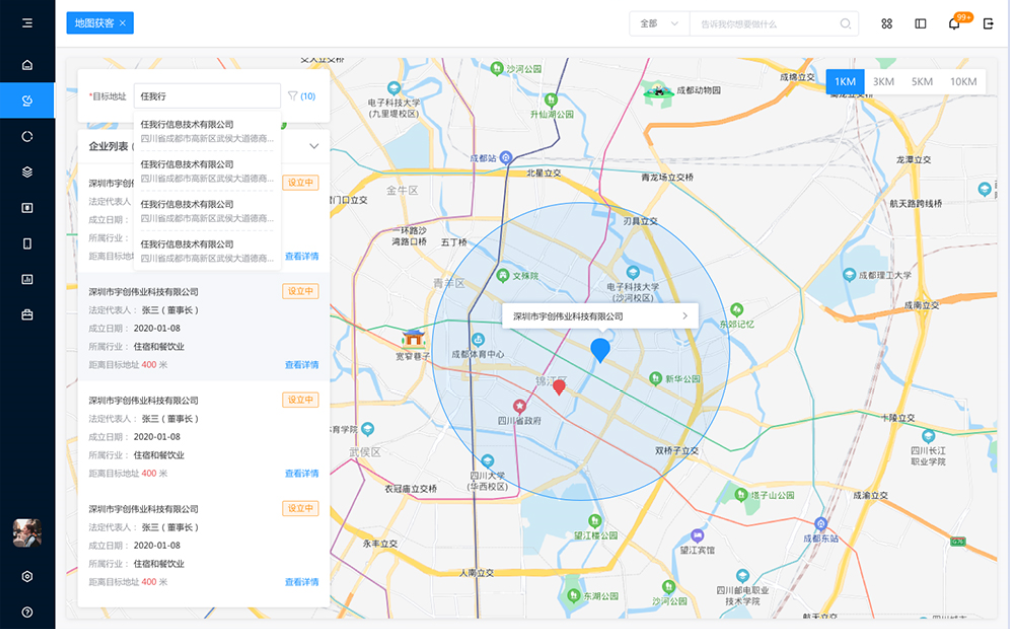Switch the radius to 3KM

(x=883, y=81)
